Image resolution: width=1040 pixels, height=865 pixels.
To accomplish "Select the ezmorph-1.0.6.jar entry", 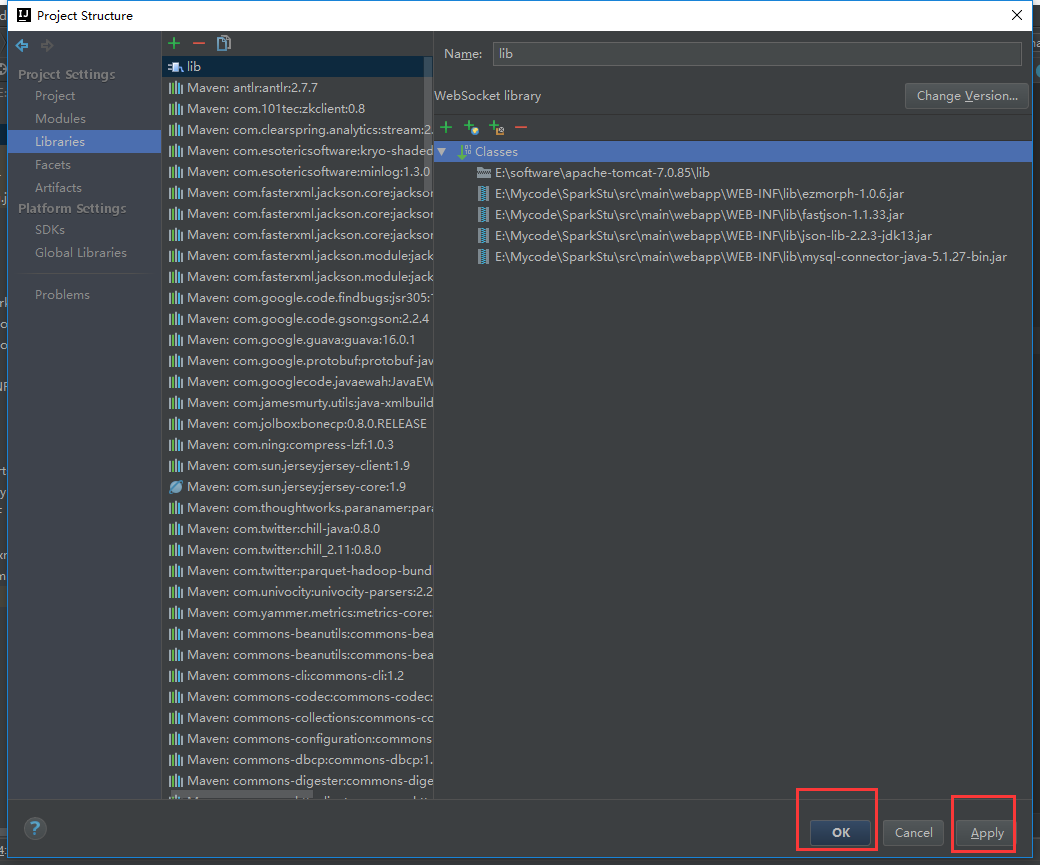I will 733,194.
